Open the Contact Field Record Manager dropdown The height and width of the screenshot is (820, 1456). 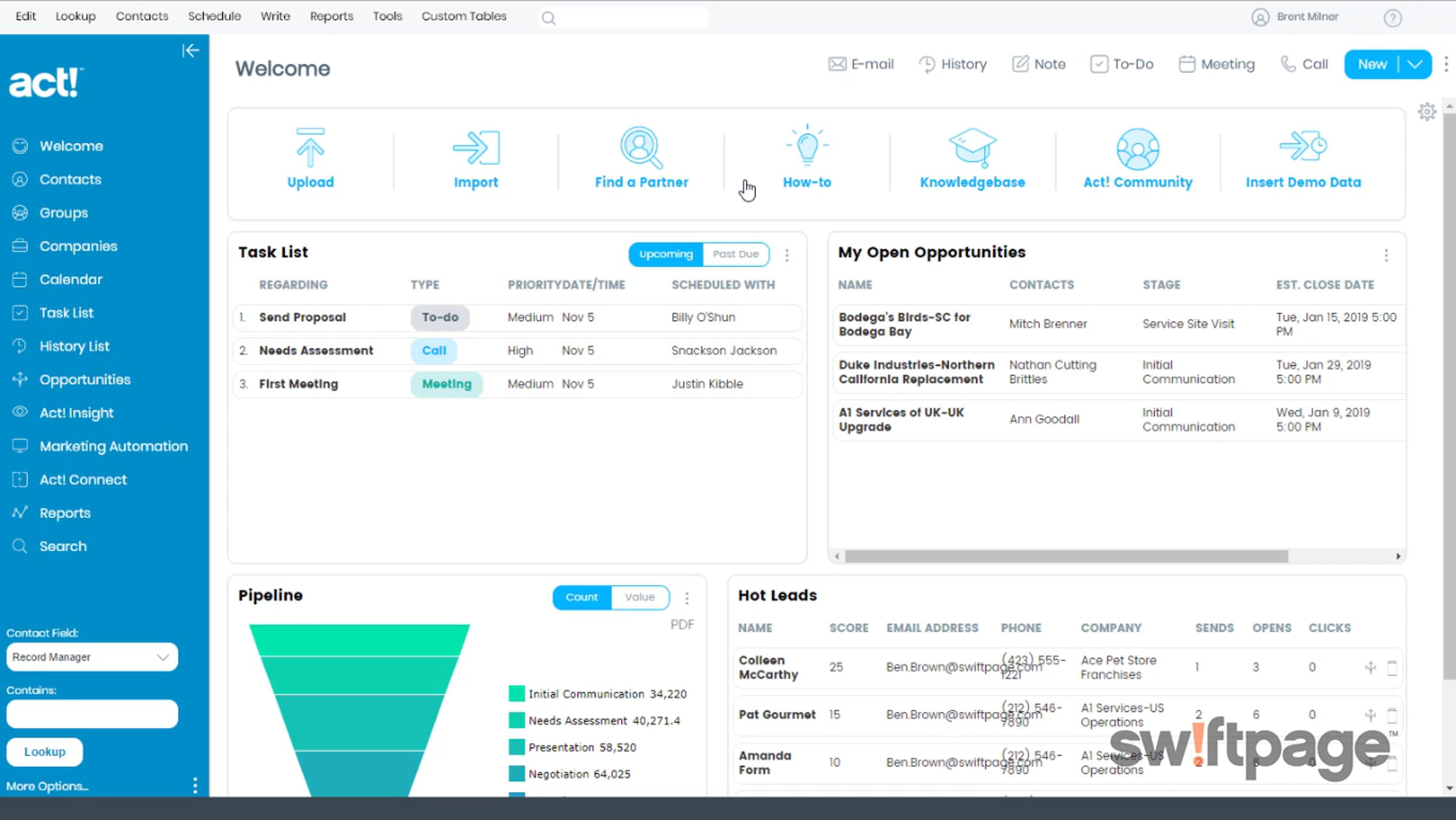pos(92,657)
